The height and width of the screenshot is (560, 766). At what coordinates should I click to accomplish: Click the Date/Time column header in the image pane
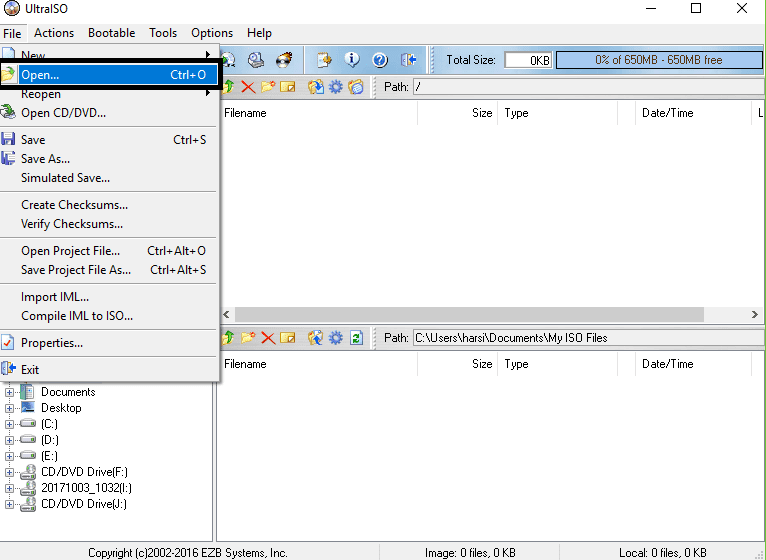[693, 113]
